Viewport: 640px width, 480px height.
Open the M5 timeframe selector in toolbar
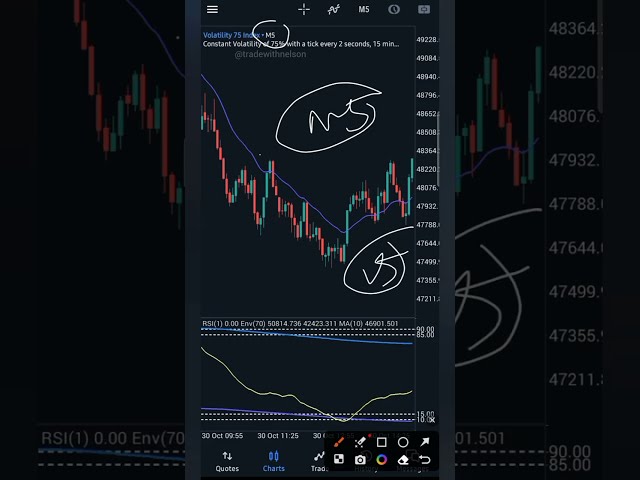pos(364,9)
